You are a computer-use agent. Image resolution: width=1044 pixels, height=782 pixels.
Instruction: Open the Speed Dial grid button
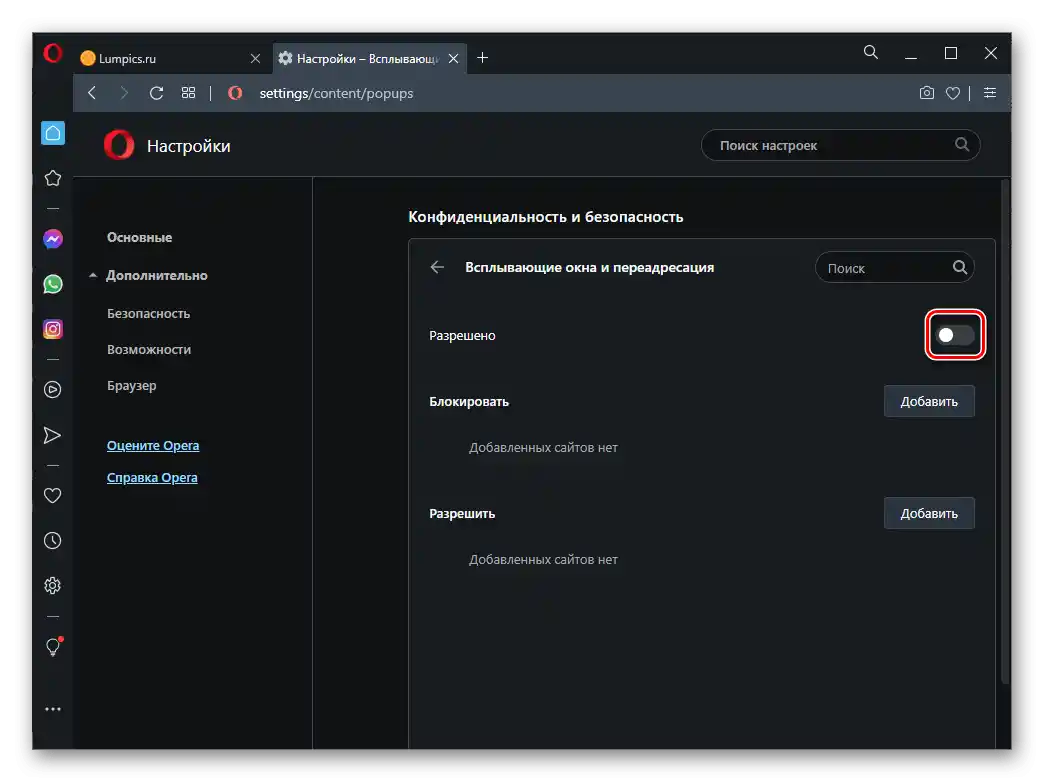tap(188, 93)
